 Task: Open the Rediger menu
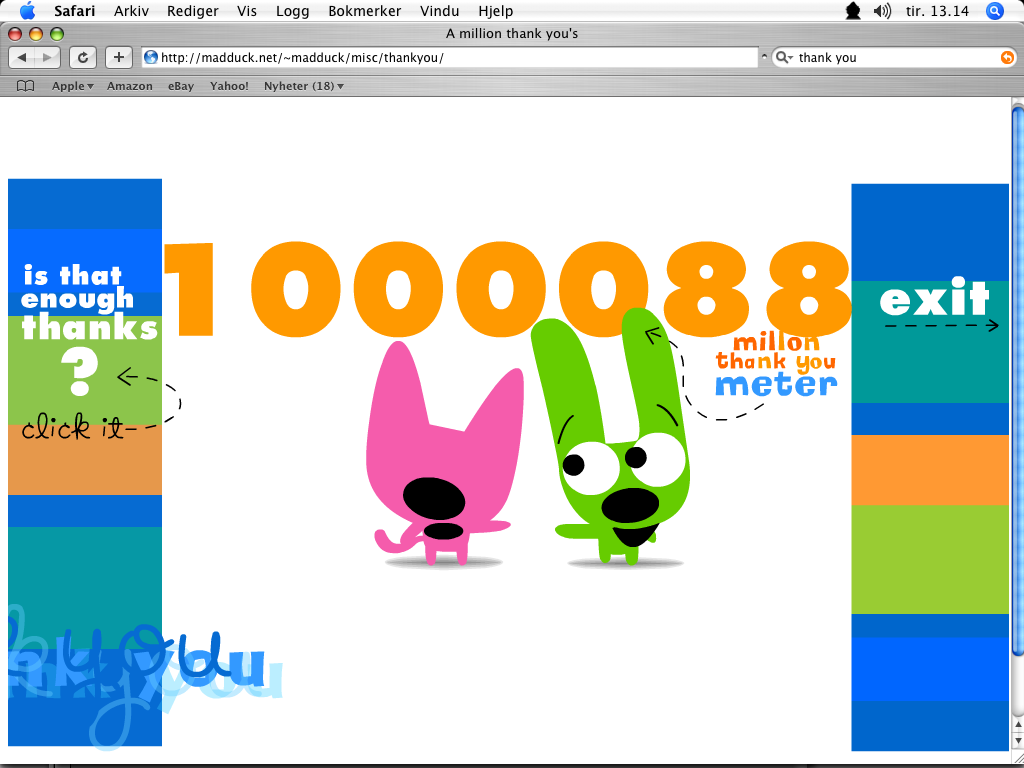(193, 11)
